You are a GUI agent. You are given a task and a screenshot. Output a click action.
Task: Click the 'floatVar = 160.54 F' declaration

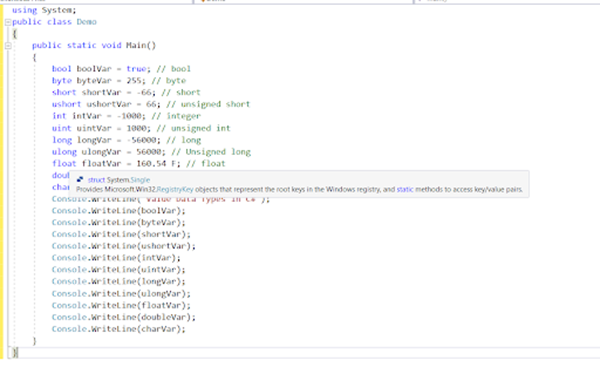click(x=128, y=164)
